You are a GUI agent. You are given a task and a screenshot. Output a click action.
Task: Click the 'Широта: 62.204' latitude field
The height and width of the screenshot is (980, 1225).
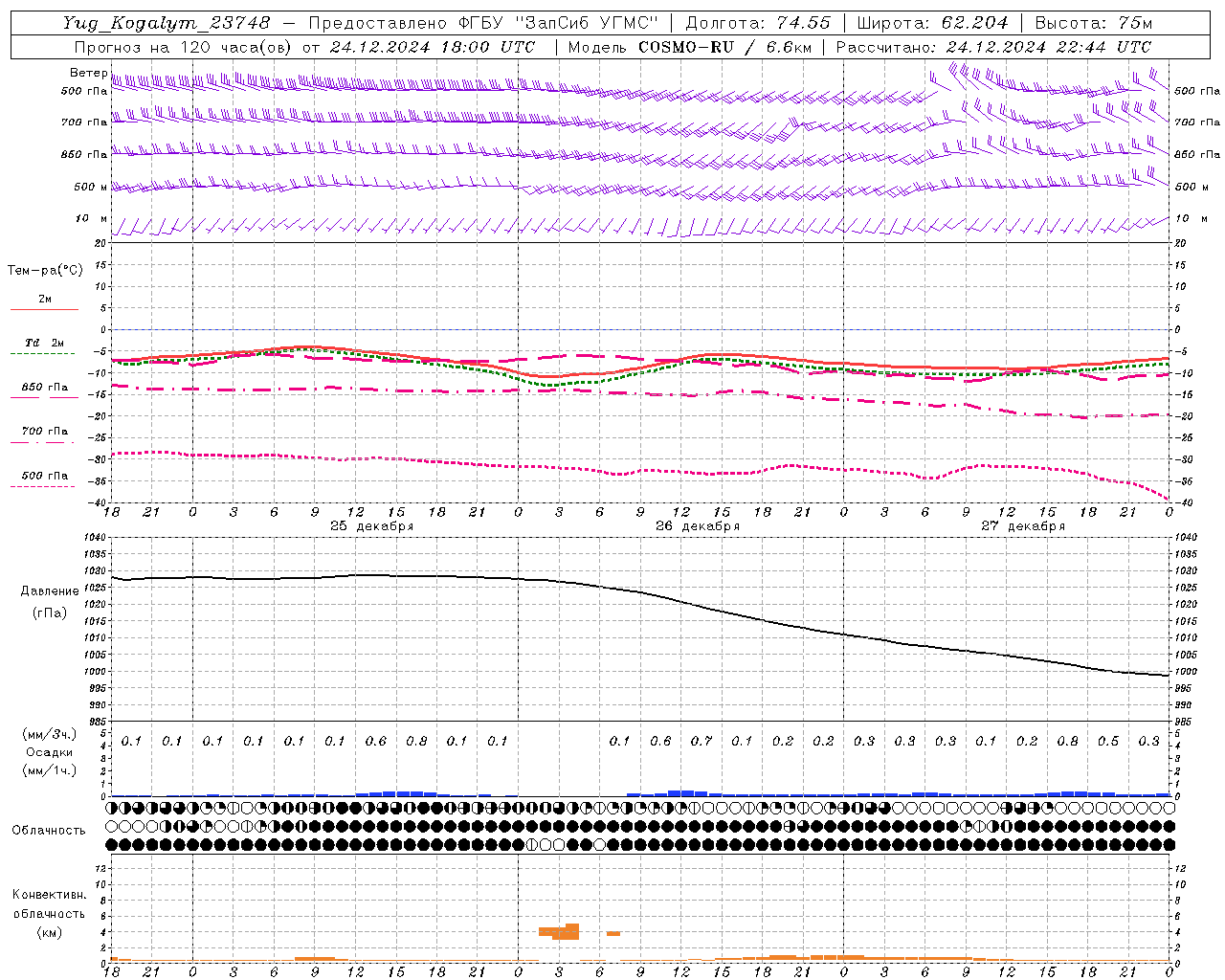pyautogui.click(x=932, y=23)
